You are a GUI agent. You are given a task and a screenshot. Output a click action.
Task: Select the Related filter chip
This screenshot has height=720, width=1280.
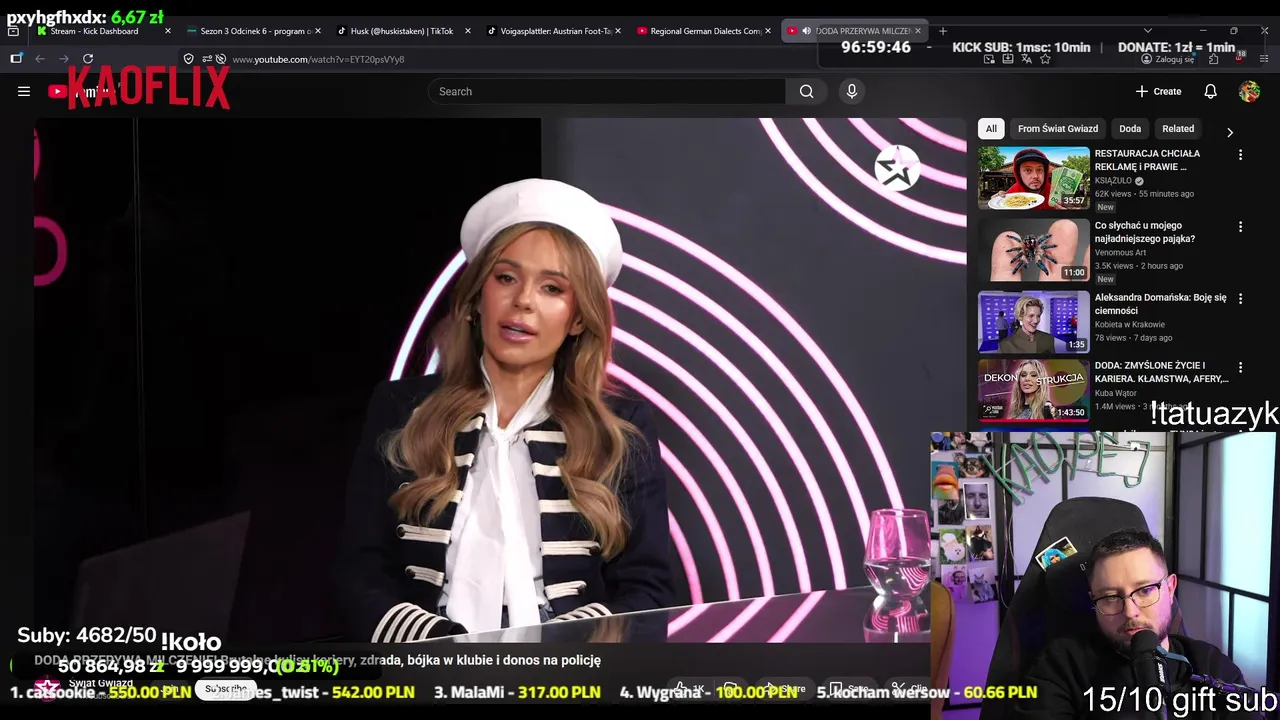click(x=1178, y=129)
